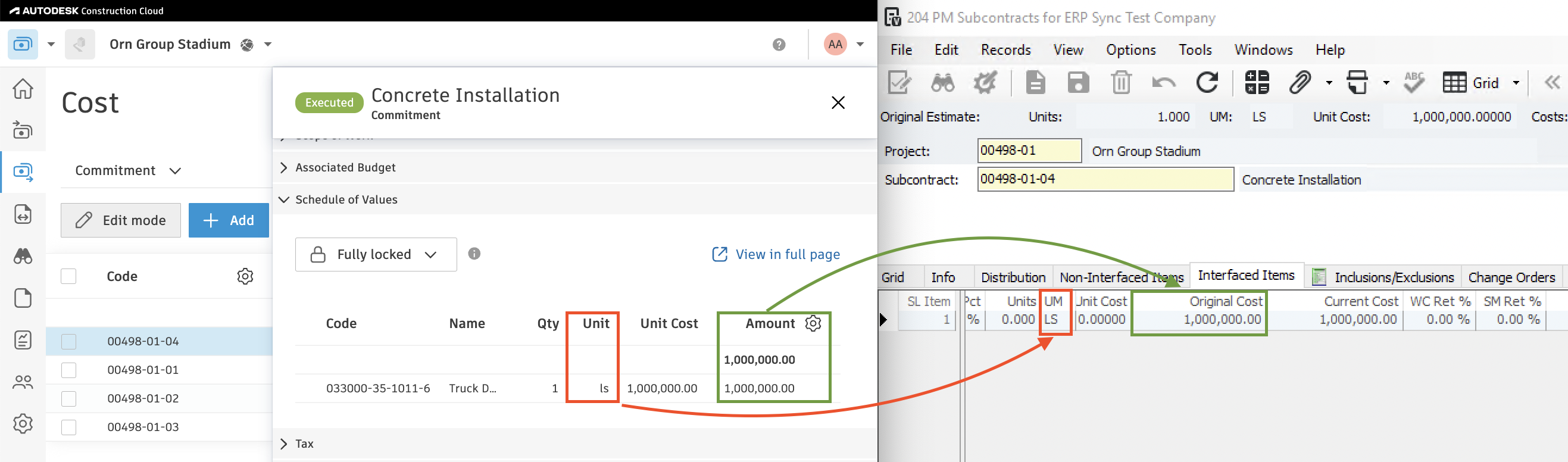Delete record with trash can icon
This screenshot has width=1568, height=462.
[1120, 83]
